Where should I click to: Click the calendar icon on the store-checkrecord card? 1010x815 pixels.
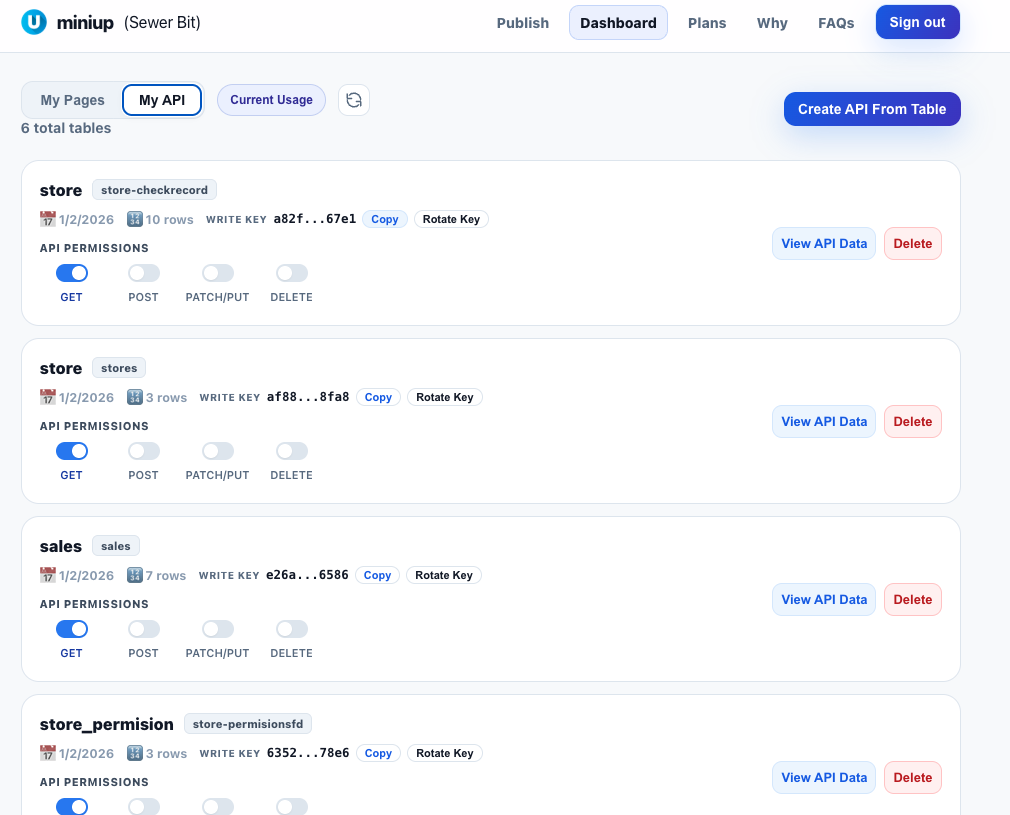(46, 219)
